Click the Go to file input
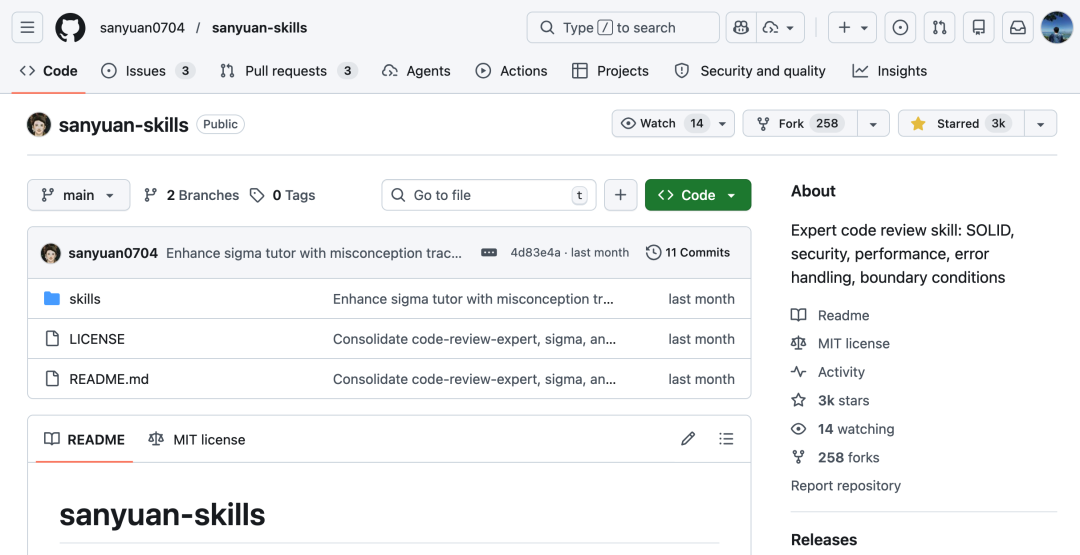 (489, 195)
